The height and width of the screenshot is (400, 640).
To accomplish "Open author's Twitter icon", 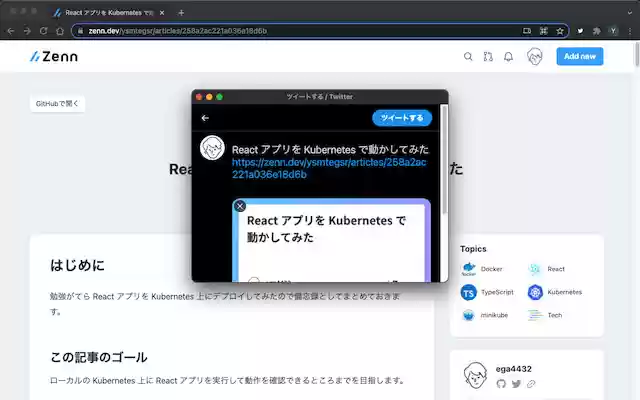I will 516,384.
